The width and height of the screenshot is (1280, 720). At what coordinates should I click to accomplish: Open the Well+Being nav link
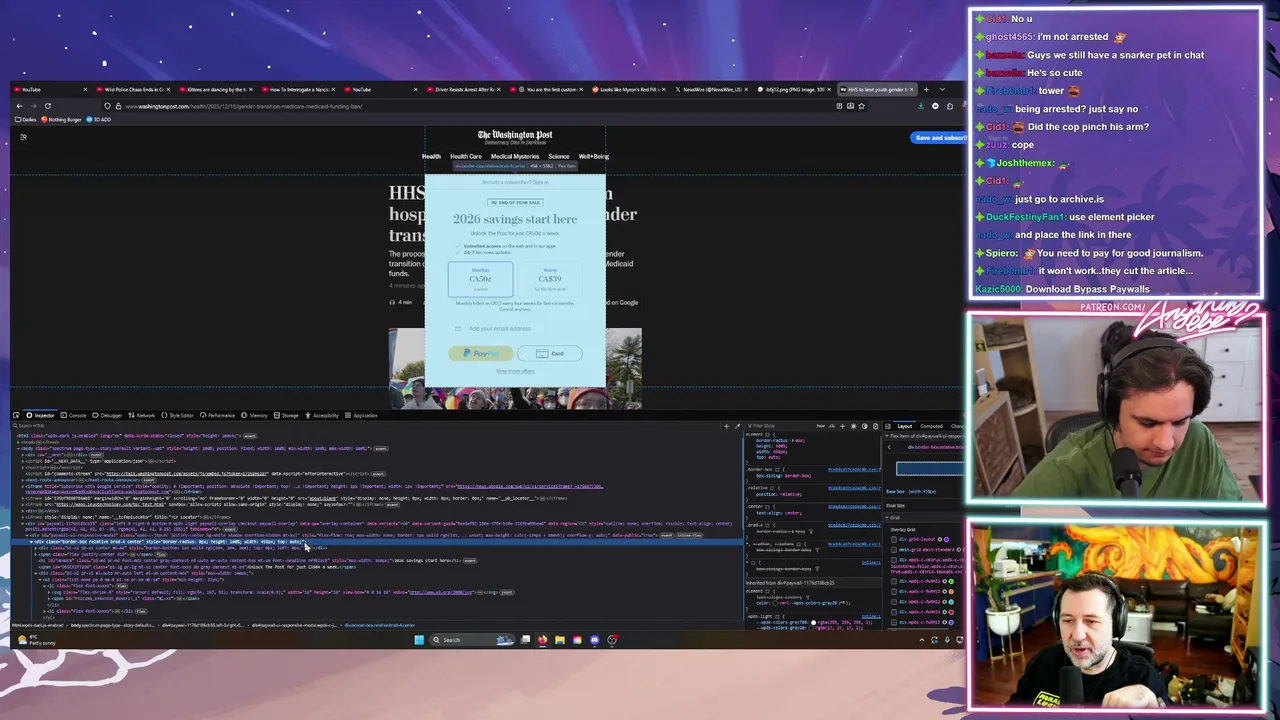tap(594, 156)
